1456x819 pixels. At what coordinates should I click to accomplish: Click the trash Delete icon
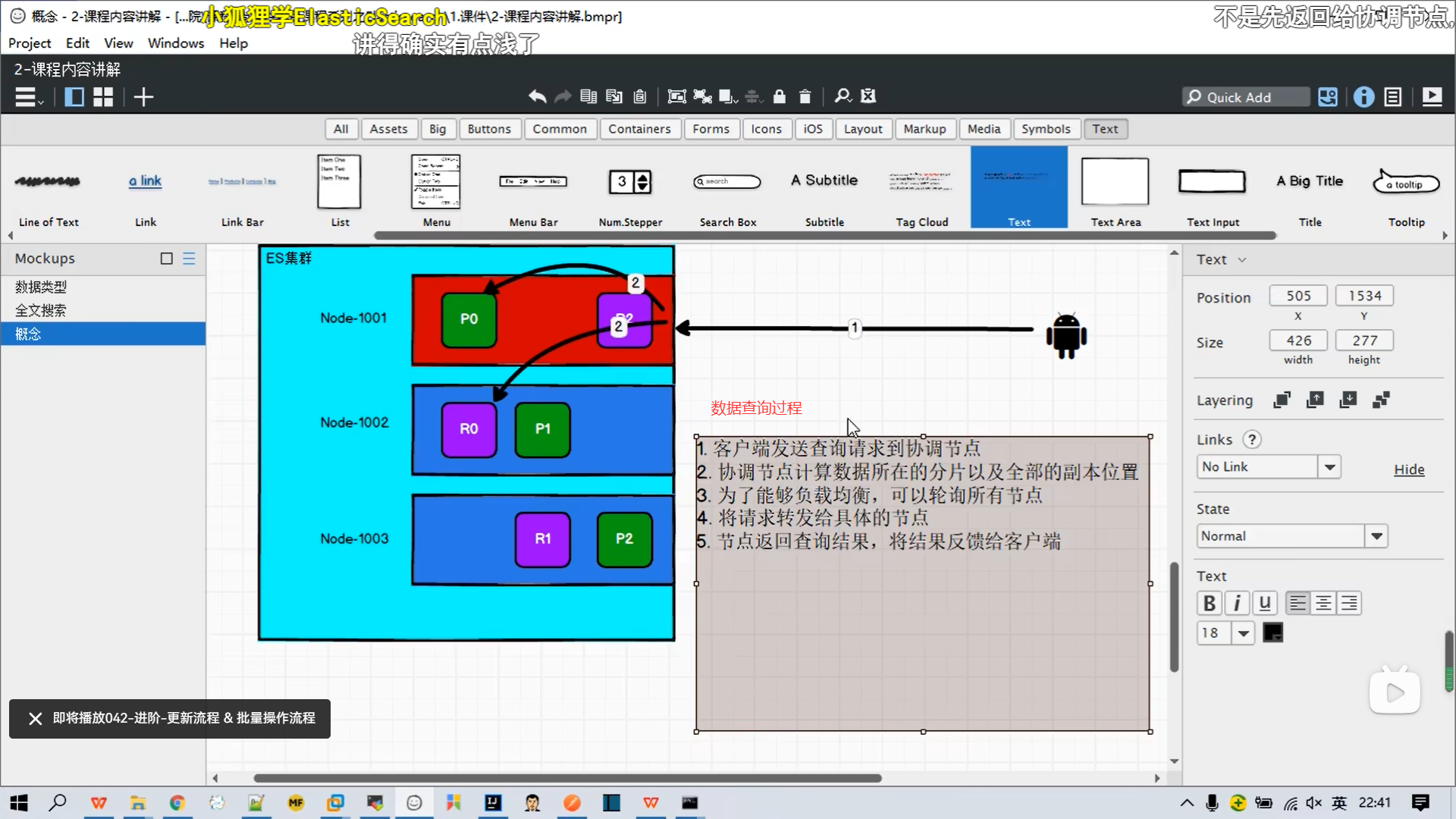click(x=805, y=96)
